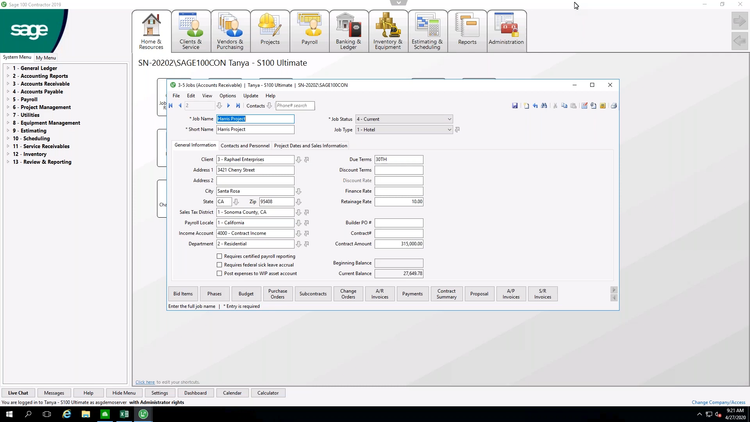Viewport: 750px width, 422px height.
Task: Open the Edit menu in Jobs window
Action: point(191,96)
